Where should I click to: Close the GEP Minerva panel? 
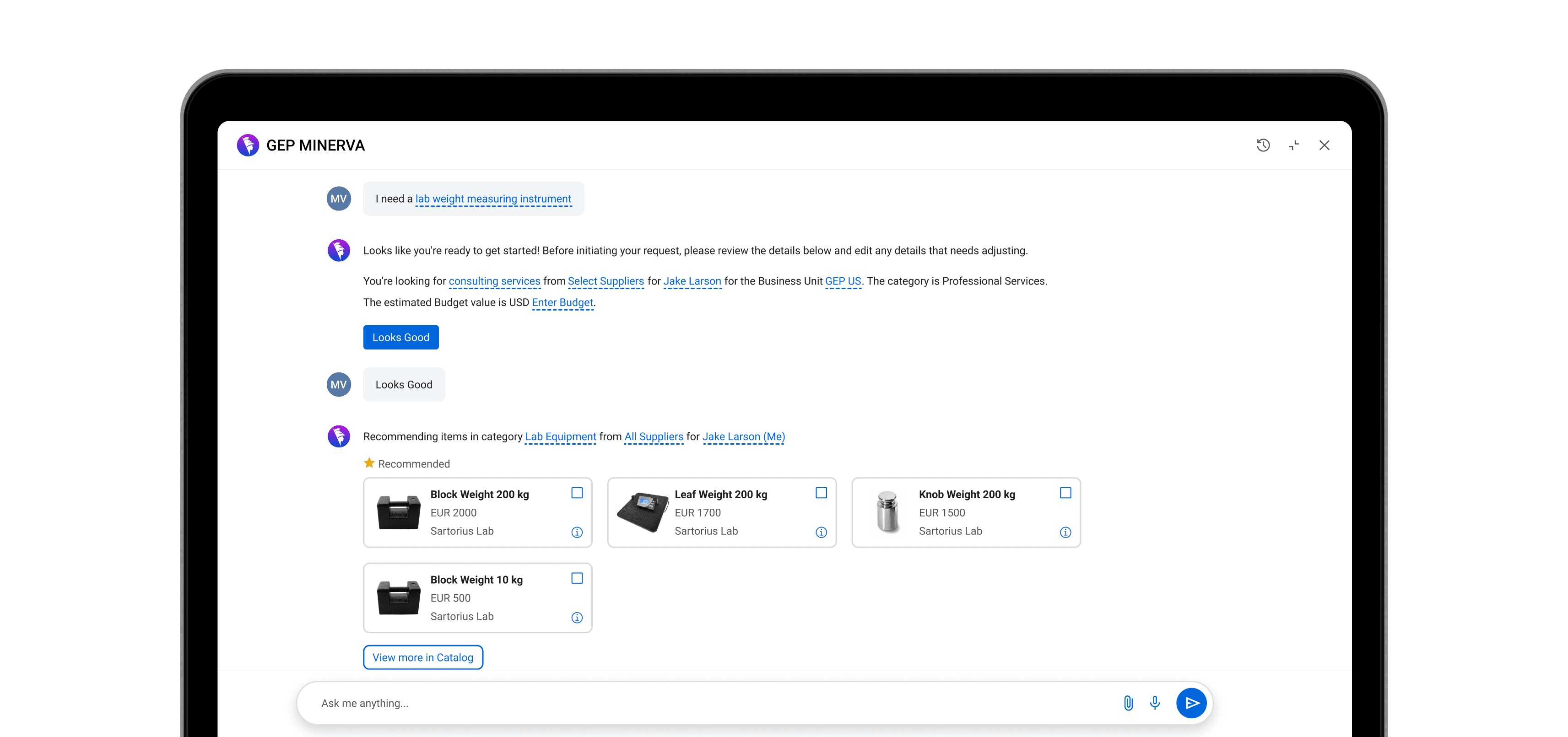(1325, 145)
